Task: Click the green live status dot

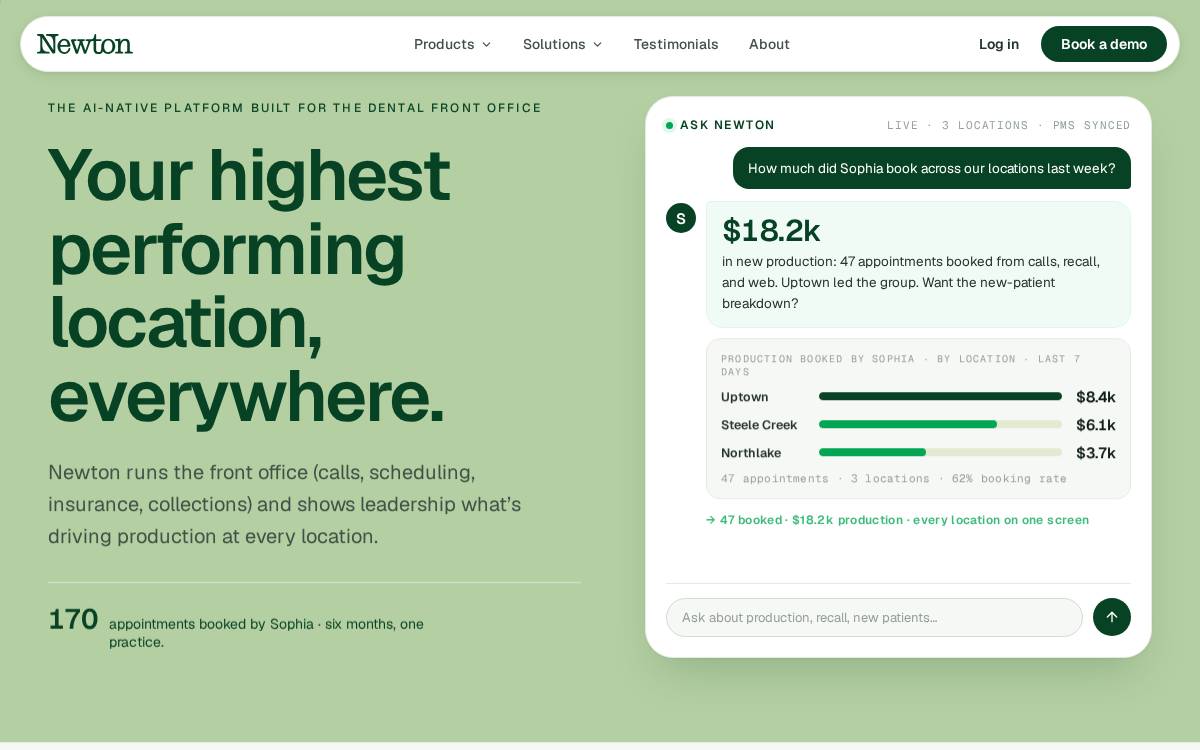Action: pos(670,125)
